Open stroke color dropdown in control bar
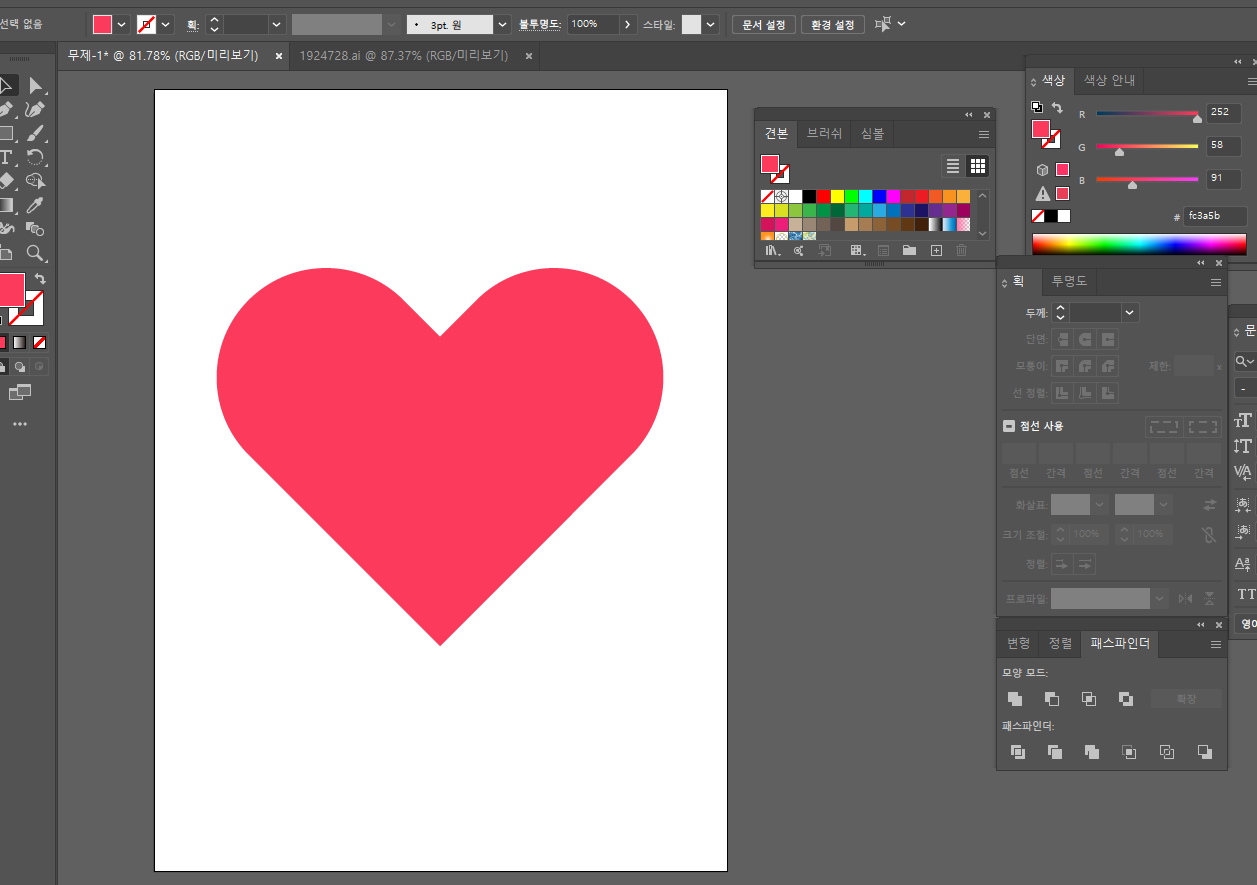 coord(166,24)
